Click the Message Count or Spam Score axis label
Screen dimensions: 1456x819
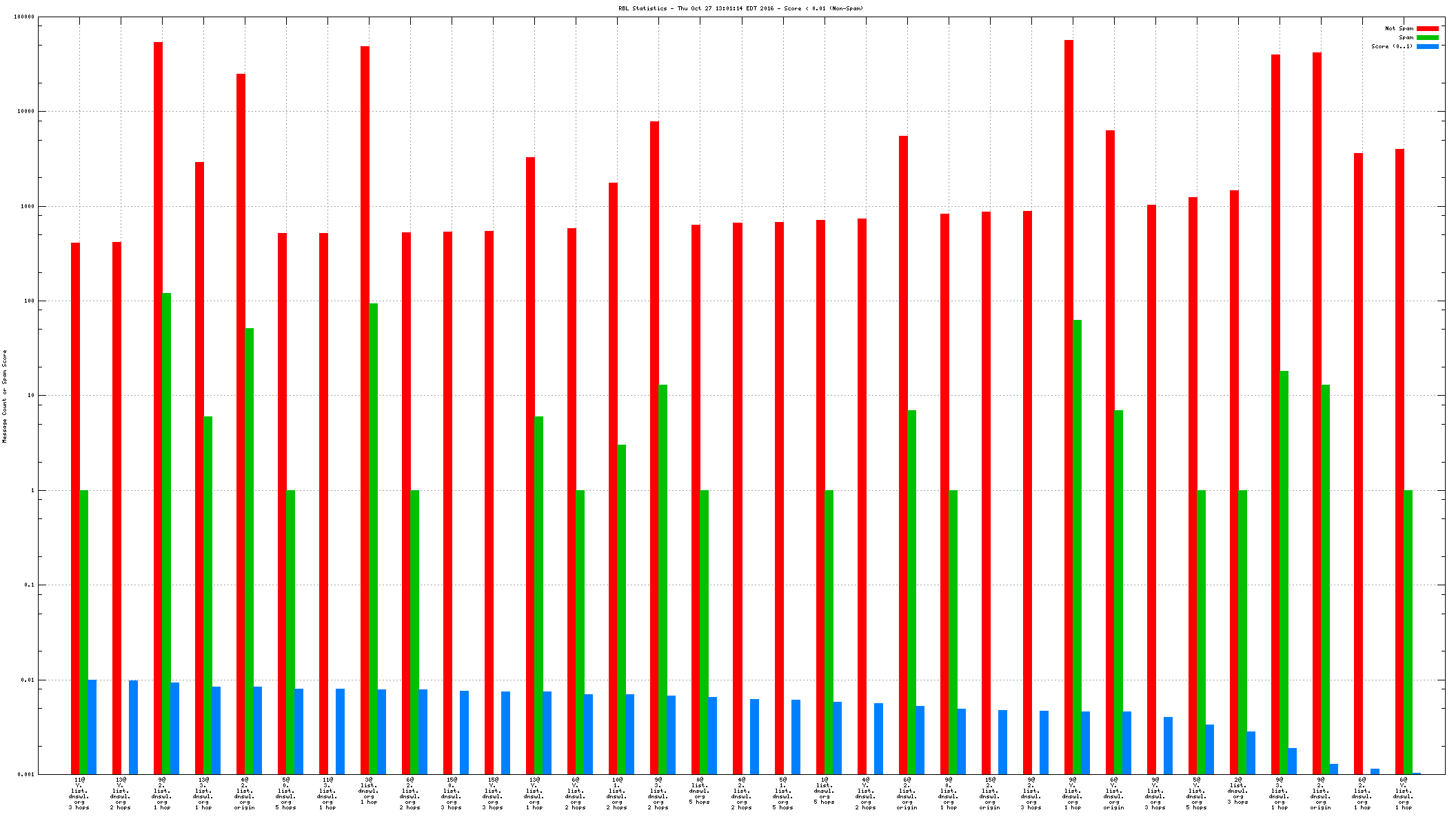coord(4,396)
